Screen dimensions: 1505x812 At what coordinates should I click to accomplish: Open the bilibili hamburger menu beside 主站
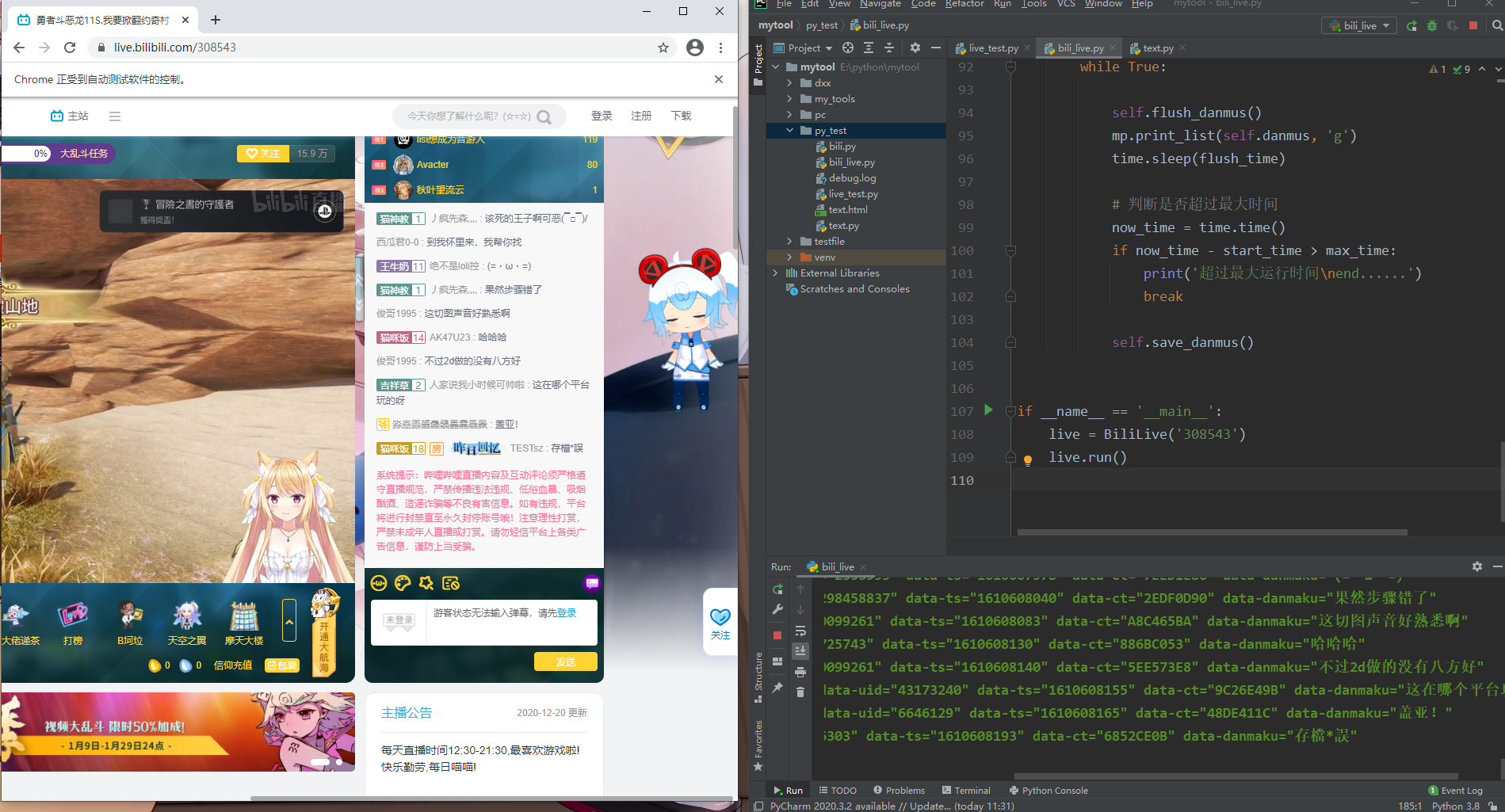click(x=115, y=116)
